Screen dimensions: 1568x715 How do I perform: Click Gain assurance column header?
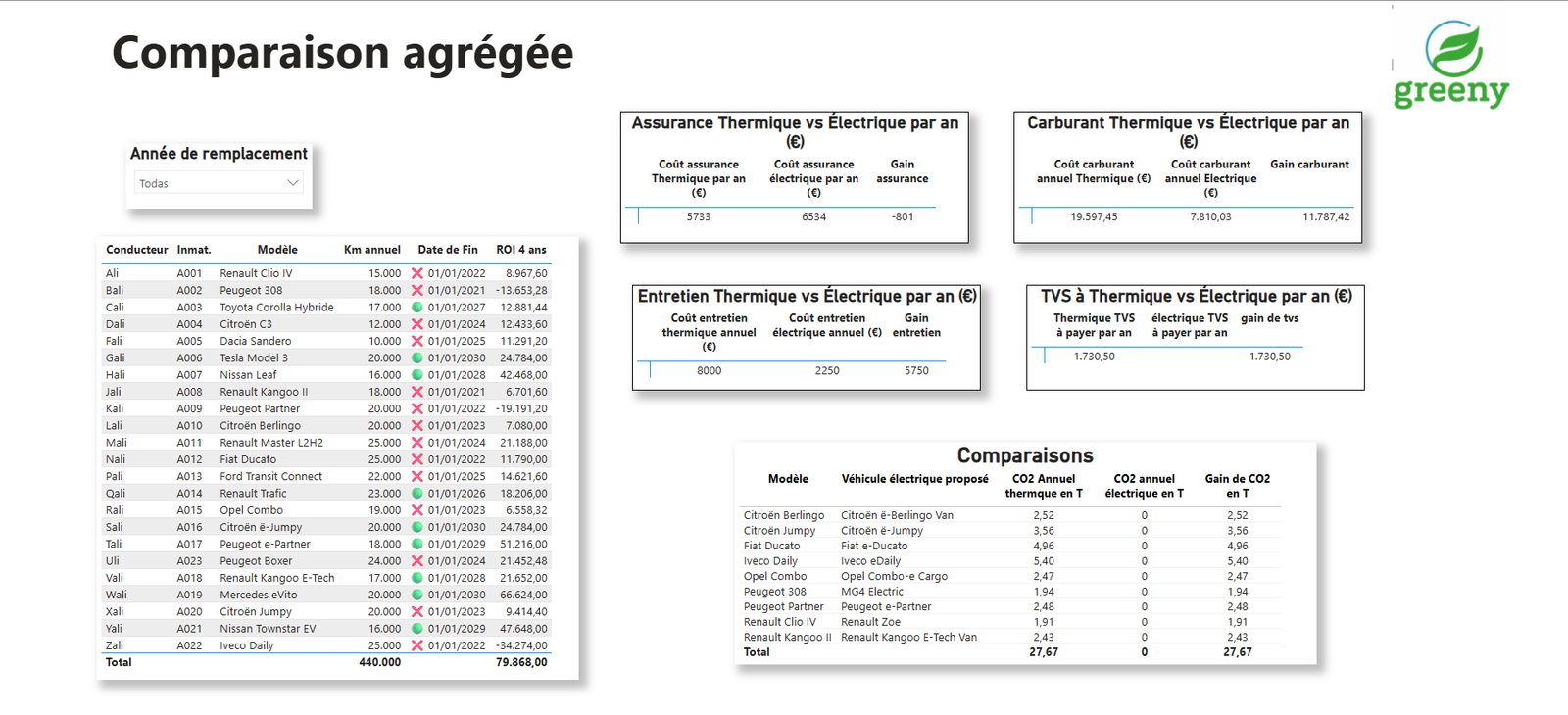coord(903,171)
